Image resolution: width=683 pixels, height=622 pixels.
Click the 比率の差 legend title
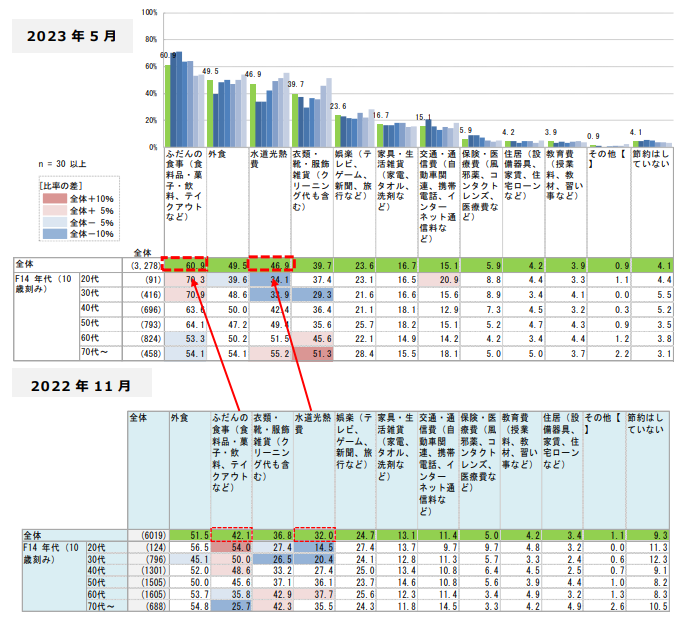click(58, 186)
